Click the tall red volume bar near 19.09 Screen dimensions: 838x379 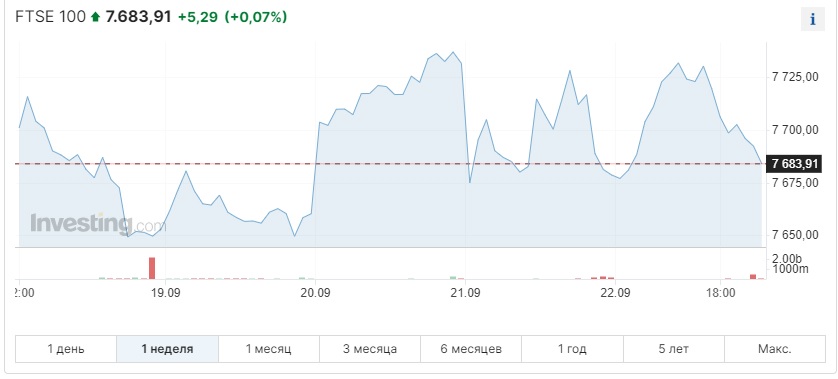(x=152, y=268)
